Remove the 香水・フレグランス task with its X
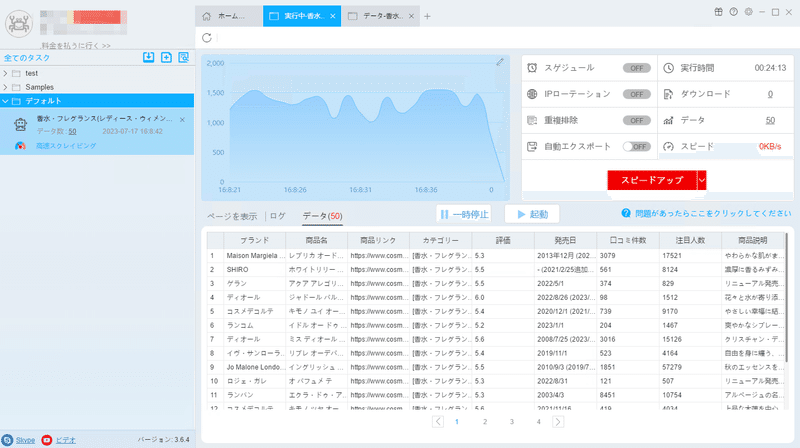 [182, 119]
